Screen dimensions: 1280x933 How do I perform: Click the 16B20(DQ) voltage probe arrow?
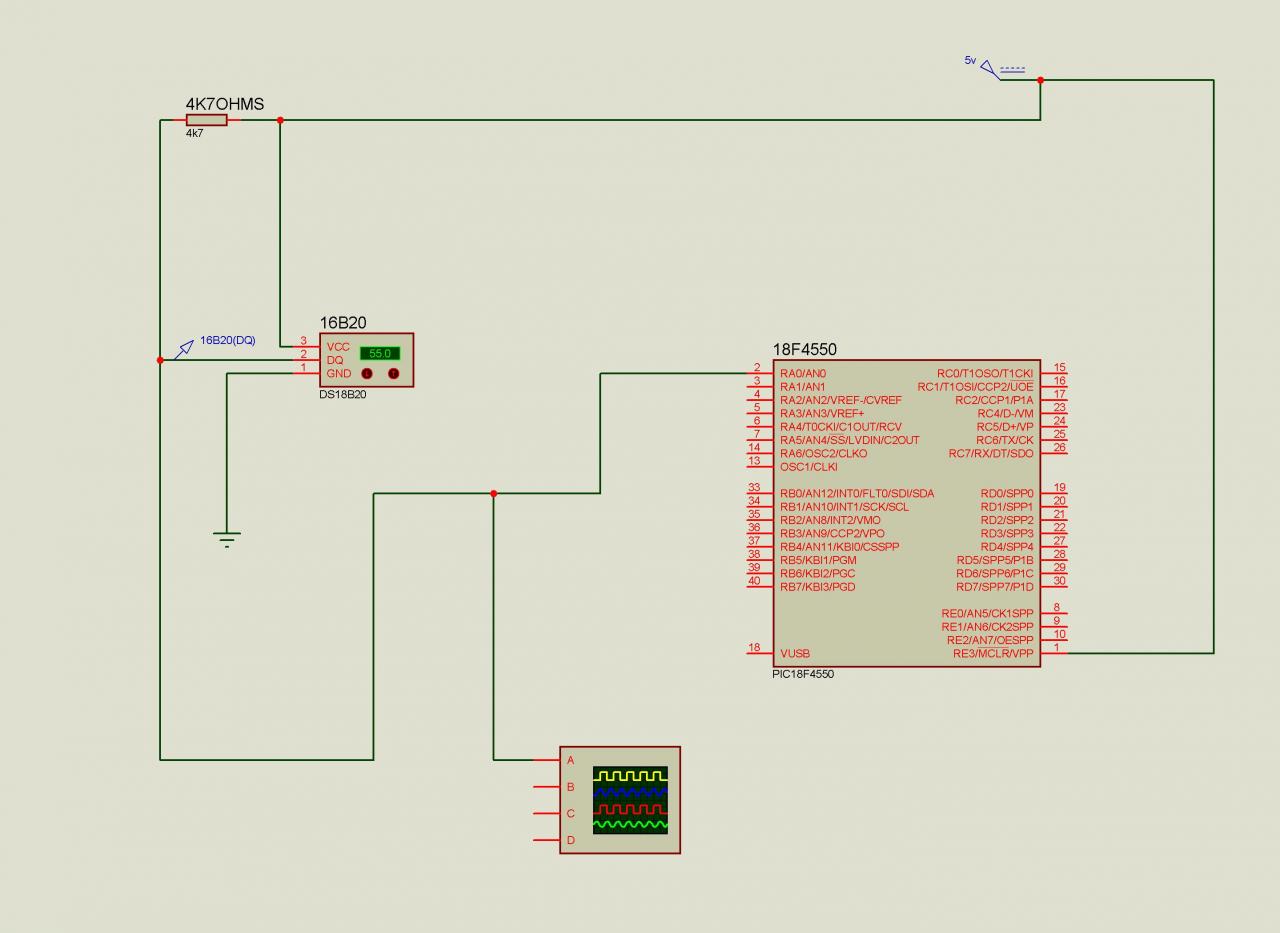(x=185, y=348)
